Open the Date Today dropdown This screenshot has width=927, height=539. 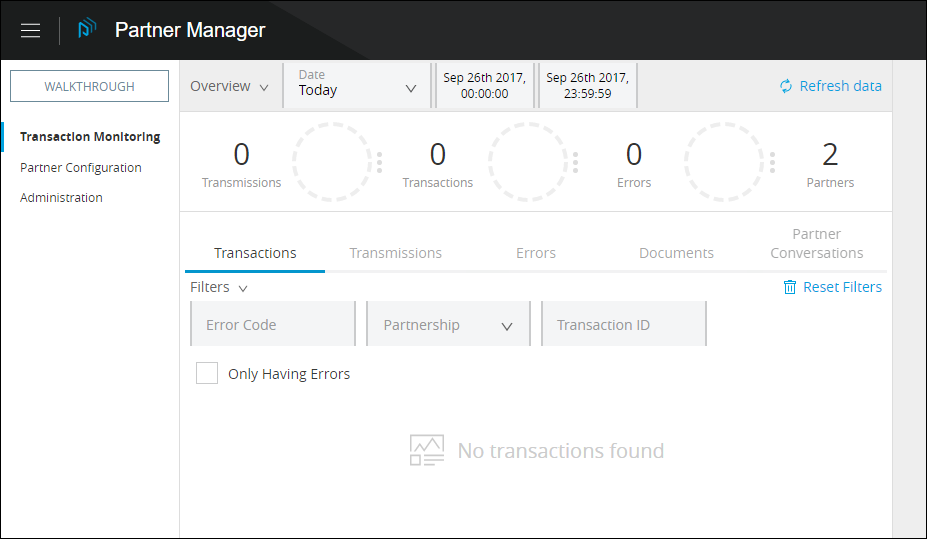click(357, 87)
